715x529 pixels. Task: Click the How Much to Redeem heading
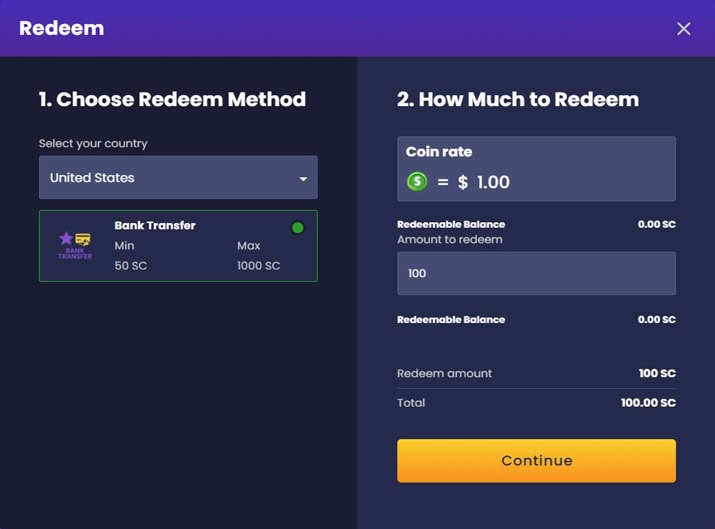point(518,99)
